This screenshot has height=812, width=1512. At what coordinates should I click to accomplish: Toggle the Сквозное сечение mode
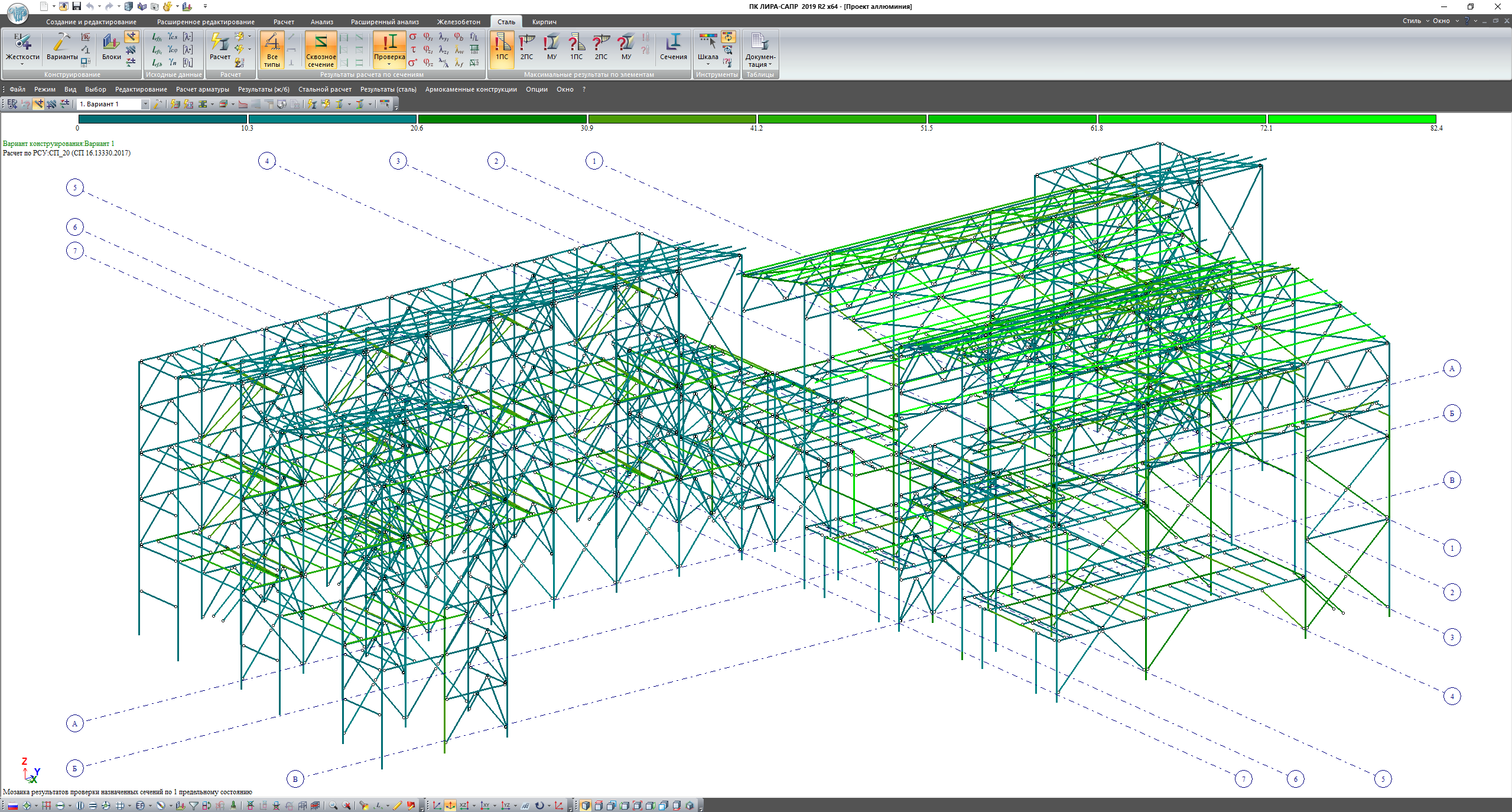coord(321,50)
